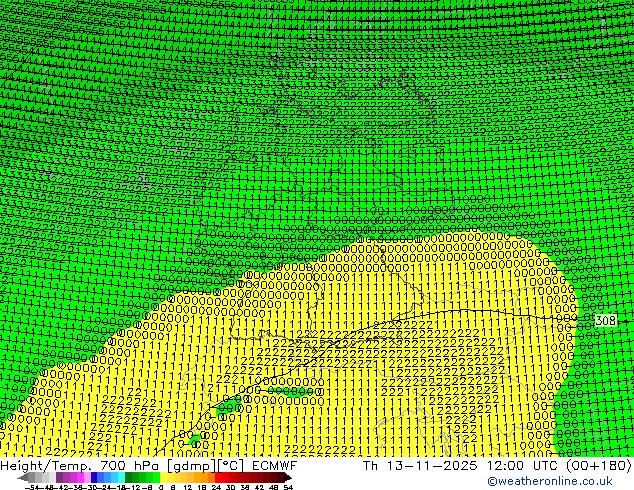Click the ECMWF model name label
This screenshot has width=634, height=490.
[x=275, y=465]
